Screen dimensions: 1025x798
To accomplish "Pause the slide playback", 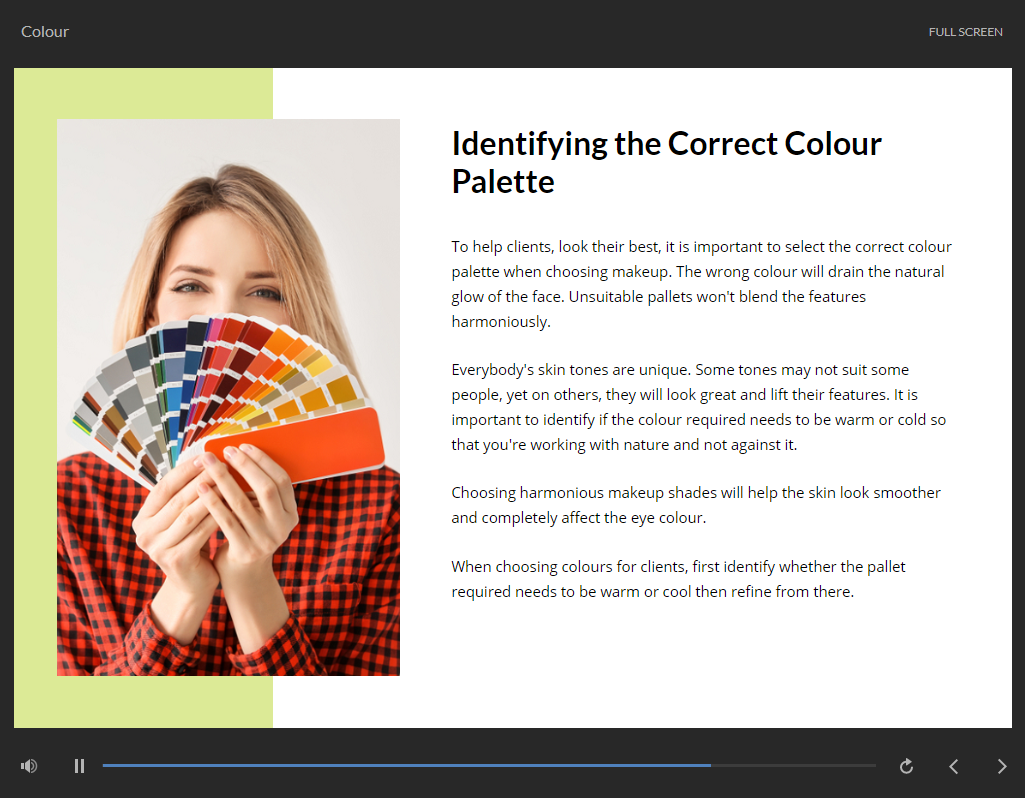I will pyautogui.click(x=79, y=766).
